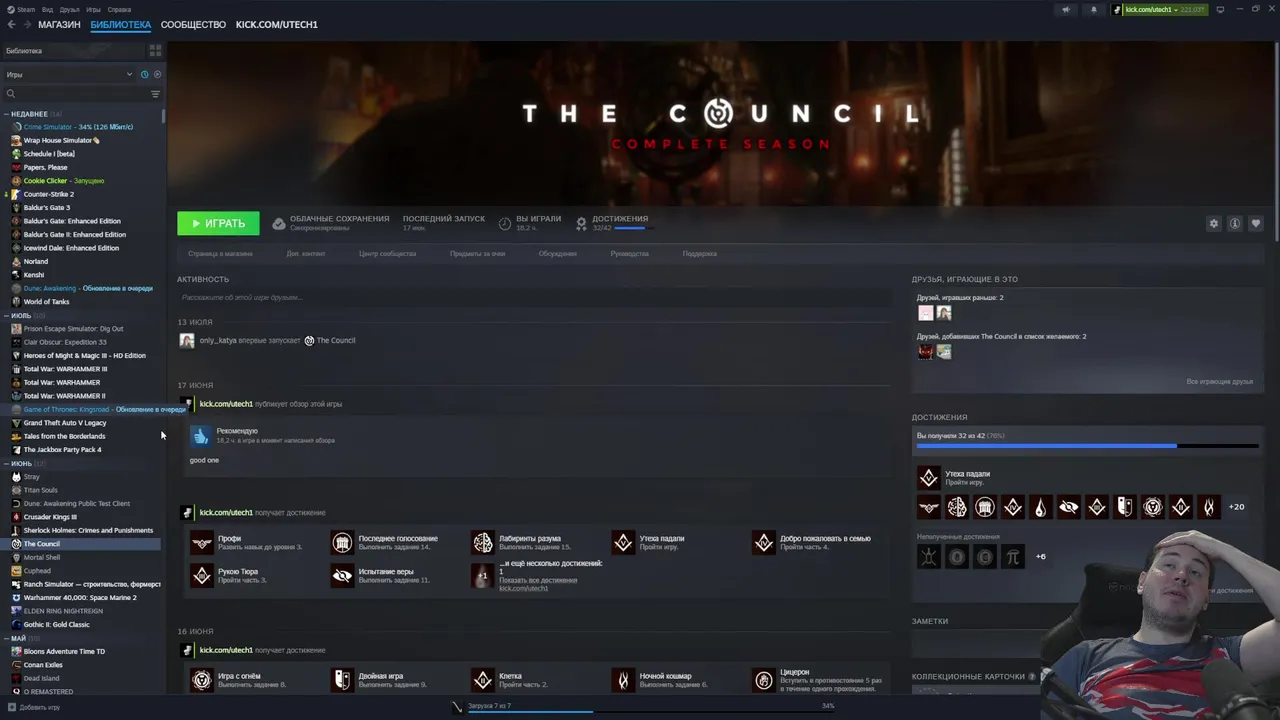Screen dimensions: 1280x720
Task: Click the blood drop achievement icon
Action: click(1041, 507)
